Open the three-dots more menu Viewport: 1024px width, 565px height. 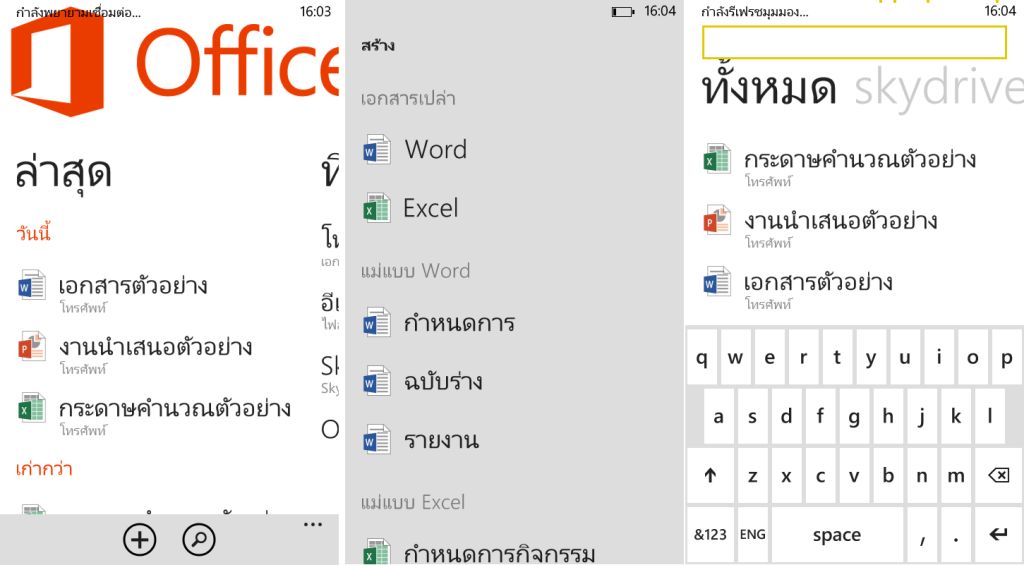[x=313, y=525]
